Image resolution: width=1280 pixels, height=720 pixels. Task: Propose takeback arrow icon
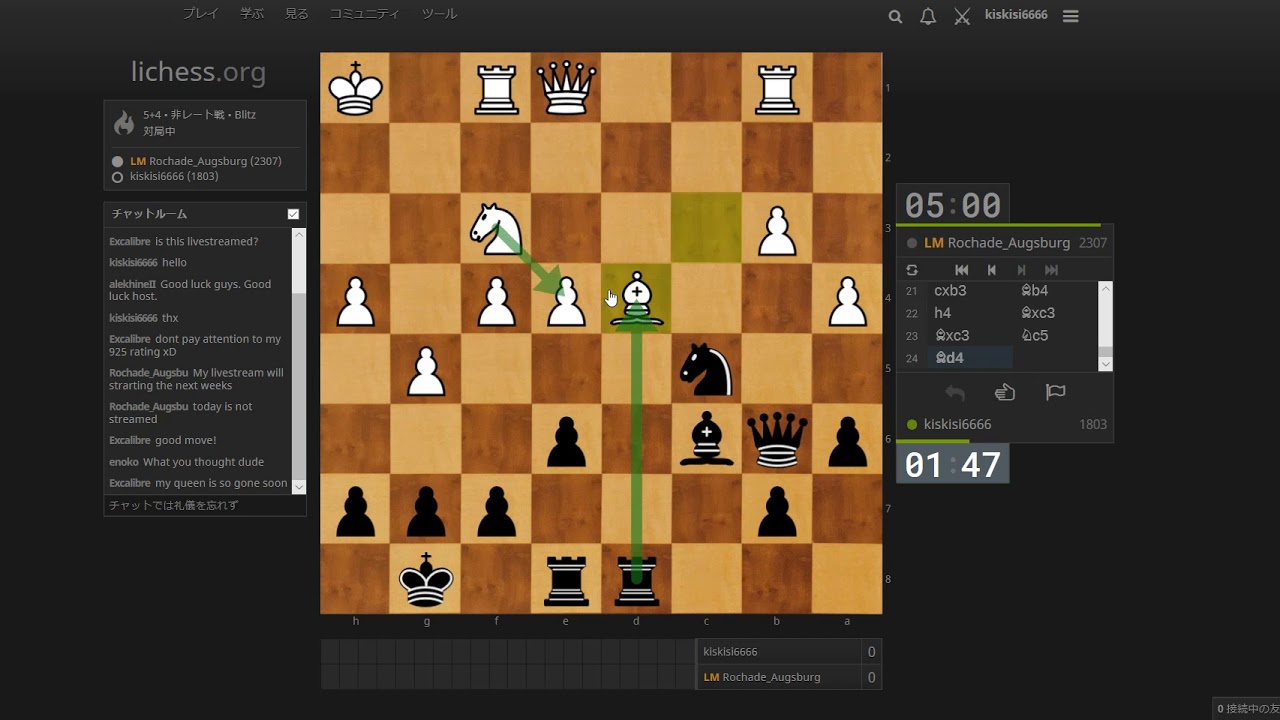955,393
